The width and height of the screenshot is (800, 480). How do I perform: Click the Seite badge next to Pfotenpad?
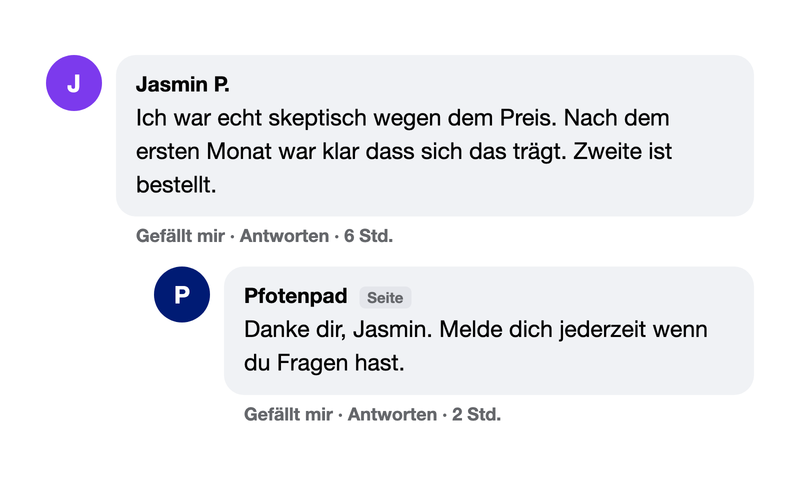pyautogui.click(x=385, y=297)
